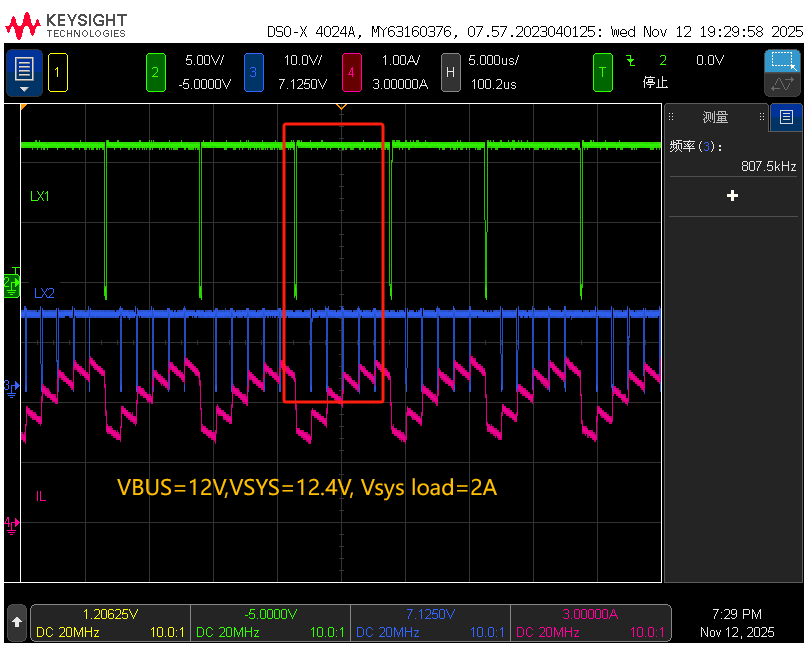
Task: Open sidebar panel list icon
Action: coord(786,117)
